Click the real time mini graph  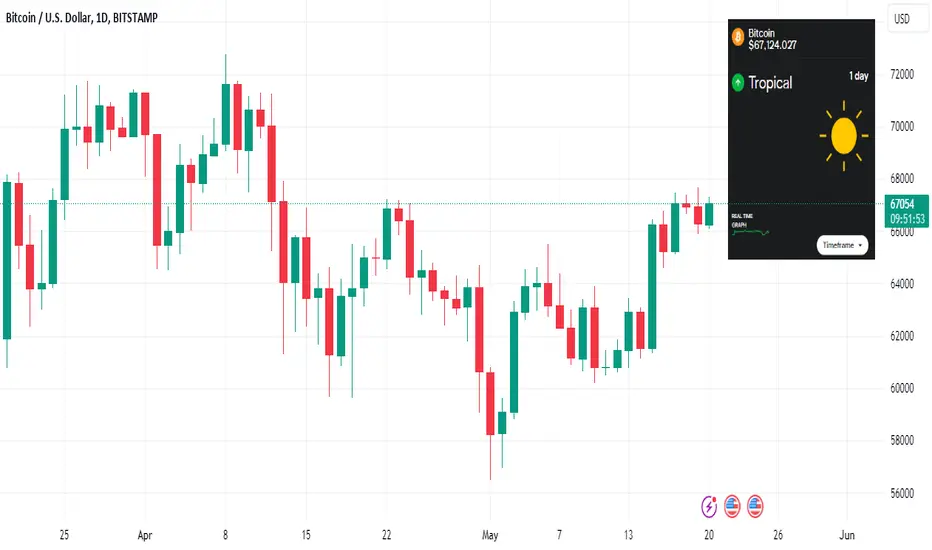pos(751,232)
